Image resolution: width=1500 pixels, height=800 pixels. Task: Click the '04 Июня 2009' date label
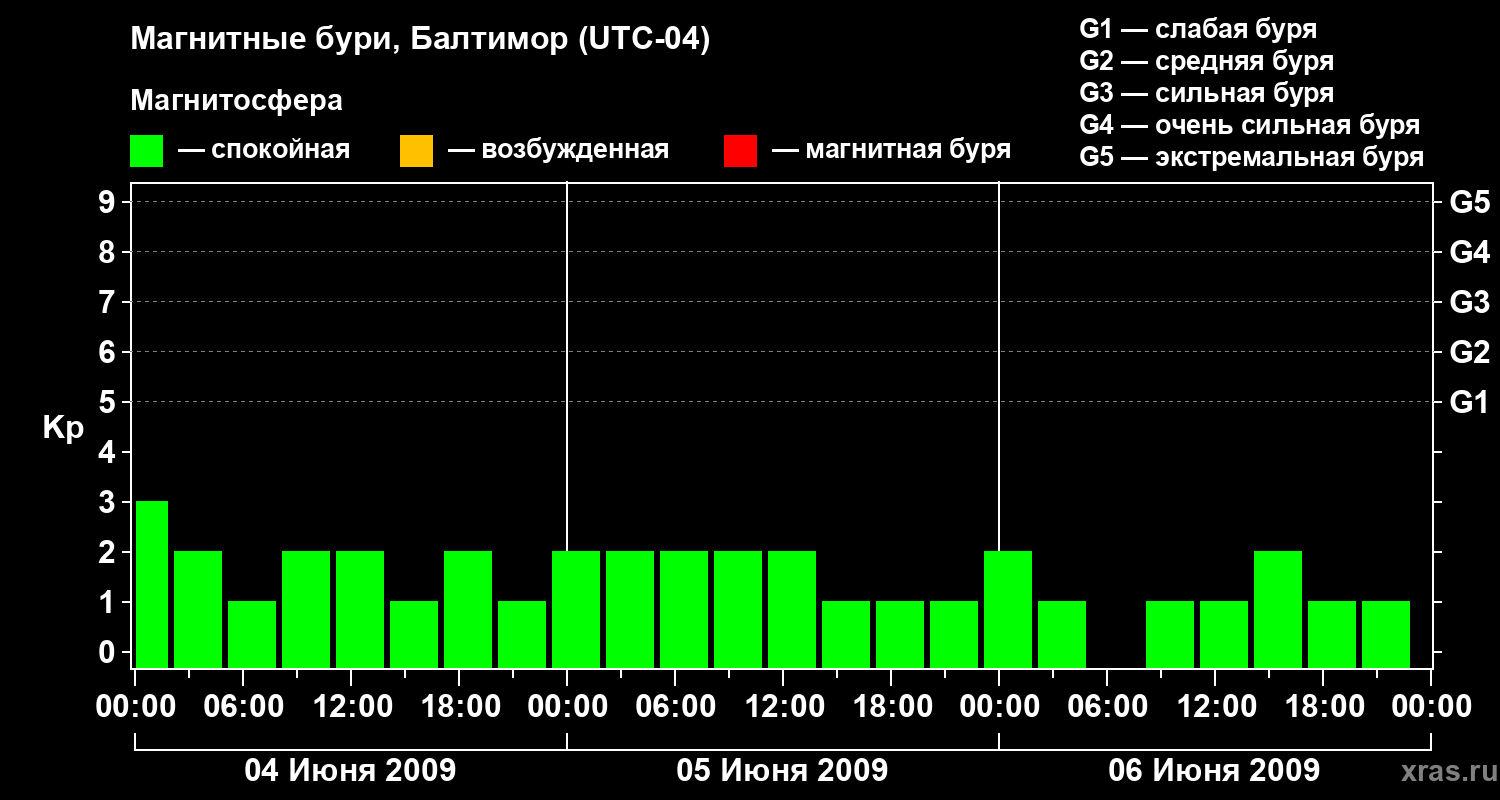[350, 771]
